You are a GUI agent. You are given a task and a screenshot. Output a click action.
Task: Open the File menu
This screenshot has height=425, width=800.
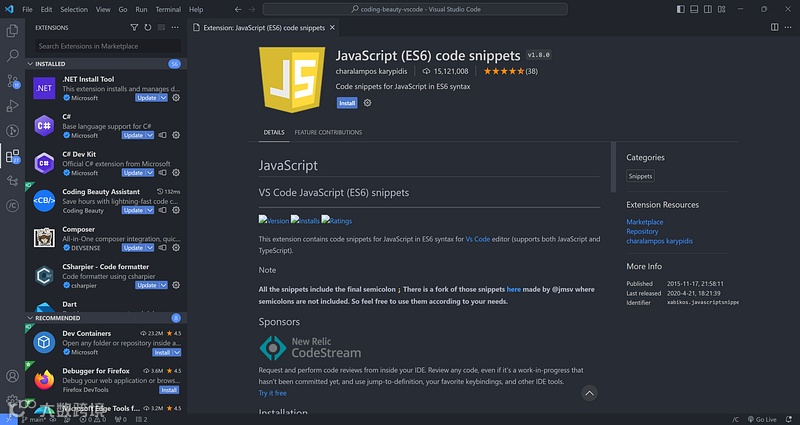tap(28, 9)
